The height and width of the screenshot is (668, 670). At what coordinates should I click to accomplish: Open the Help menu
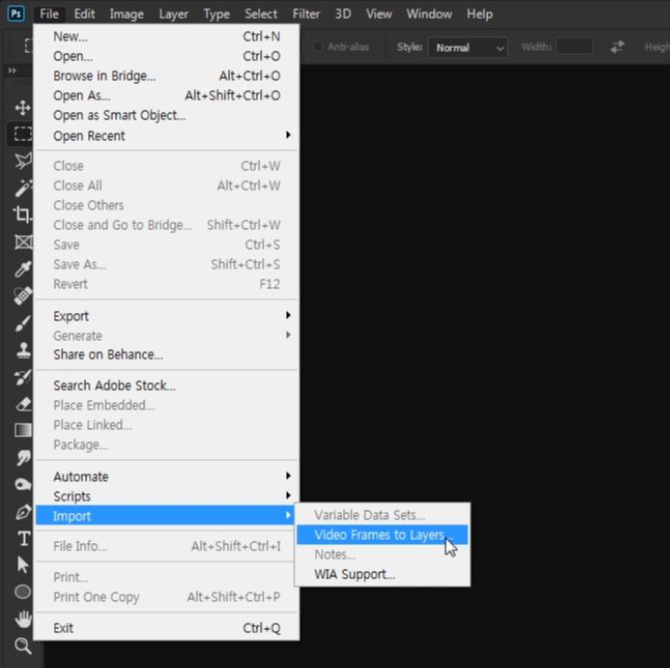point(479,14)
